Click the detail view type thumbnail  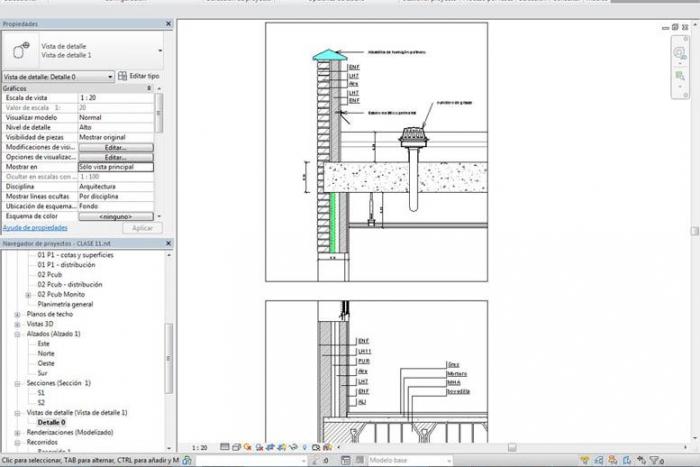pyautogui.click(x=19, y=50)
